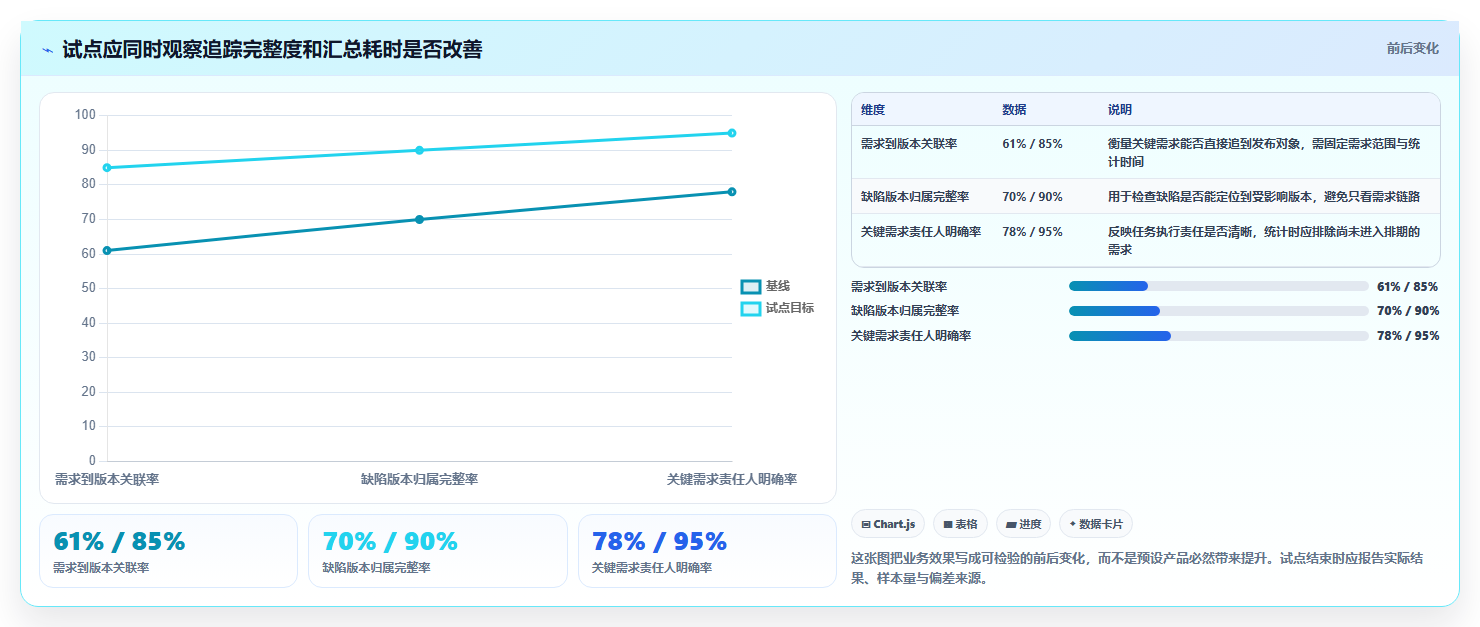
Task: Select 关键需求责任人明确率 cell in the table
Action: coord(921,232)
